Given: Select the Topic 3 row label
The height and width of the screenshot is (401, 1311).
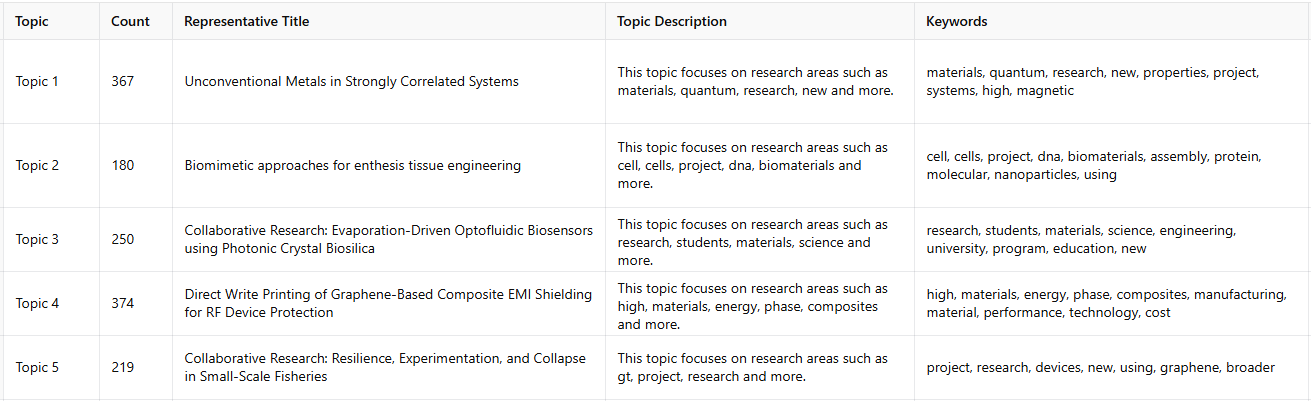Looking at the screenshot, I should pos(37,240).
